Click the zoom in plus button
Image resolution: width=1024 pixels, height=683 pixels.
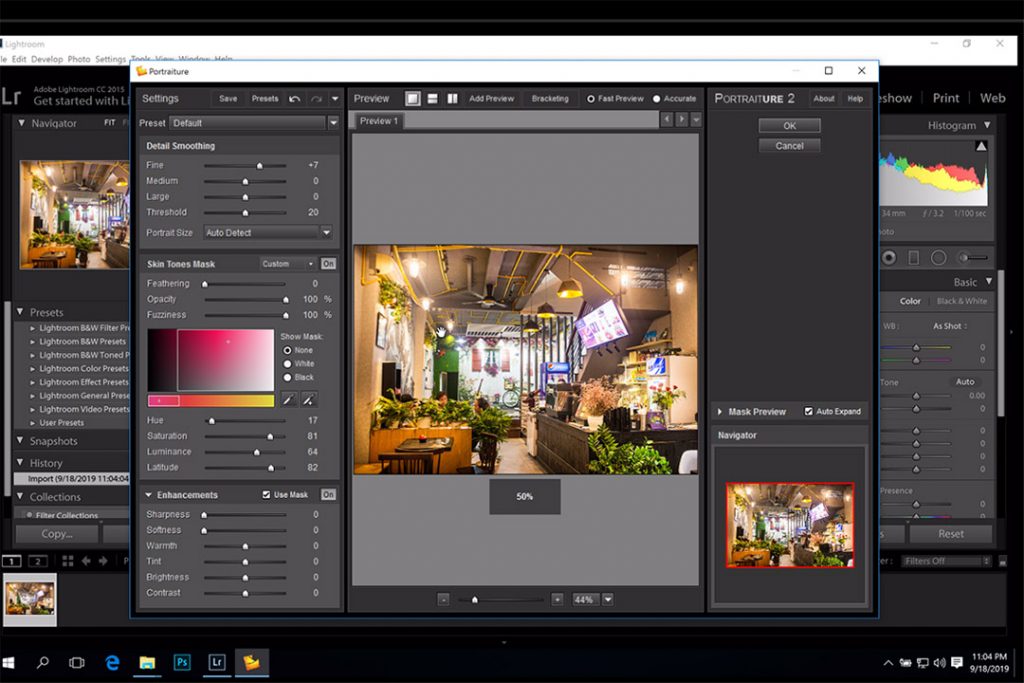click(557, 600)
